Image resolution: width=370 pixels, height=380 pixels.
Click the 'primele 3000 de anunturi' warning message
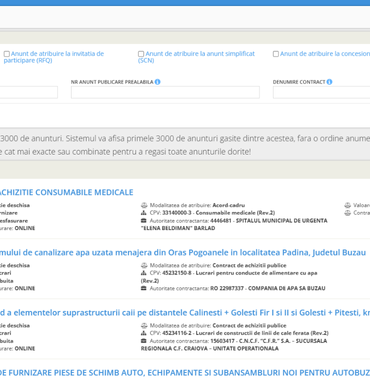click(x=185, y=145)
